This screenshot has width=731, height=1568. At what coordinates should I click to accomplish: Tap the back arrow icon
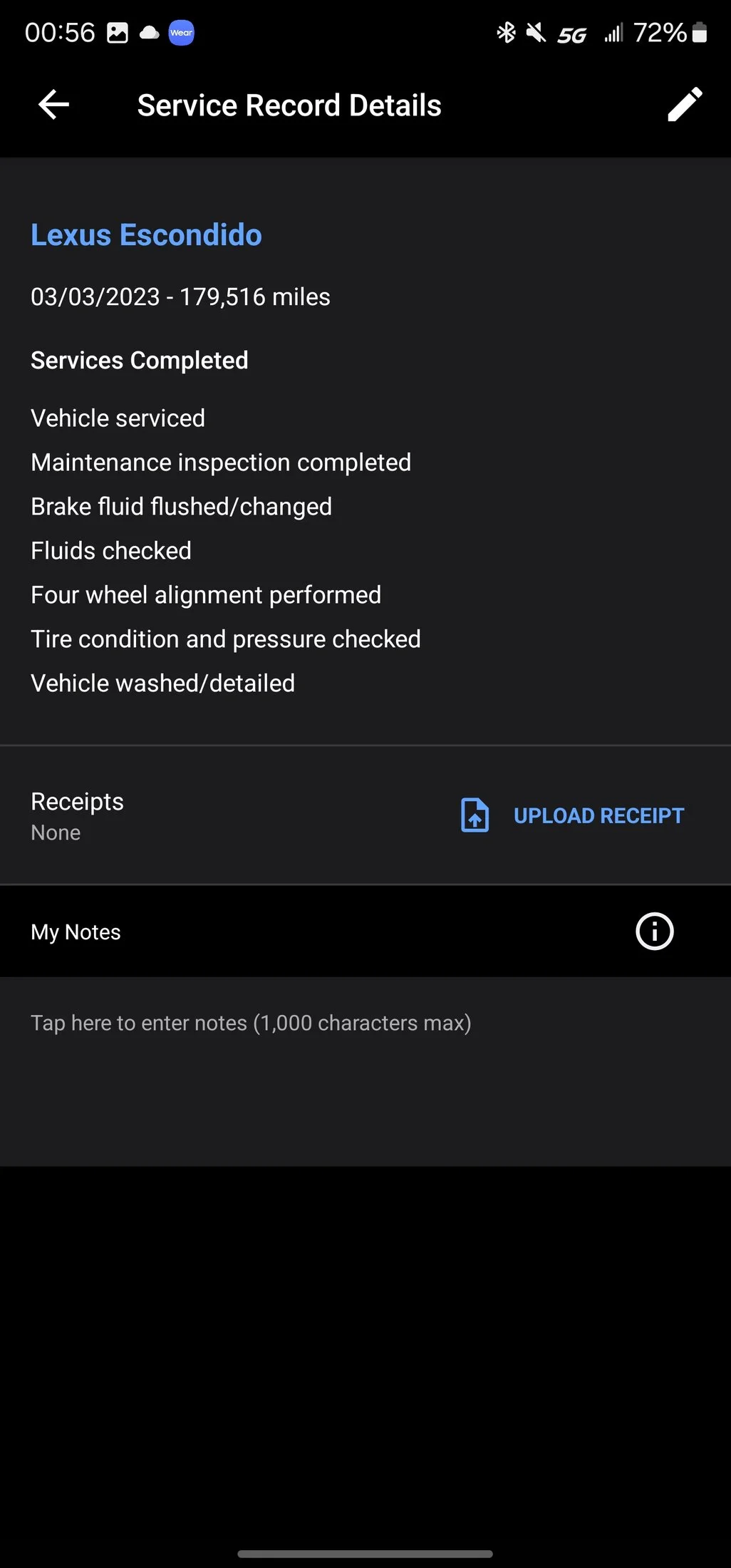[53, 105]
